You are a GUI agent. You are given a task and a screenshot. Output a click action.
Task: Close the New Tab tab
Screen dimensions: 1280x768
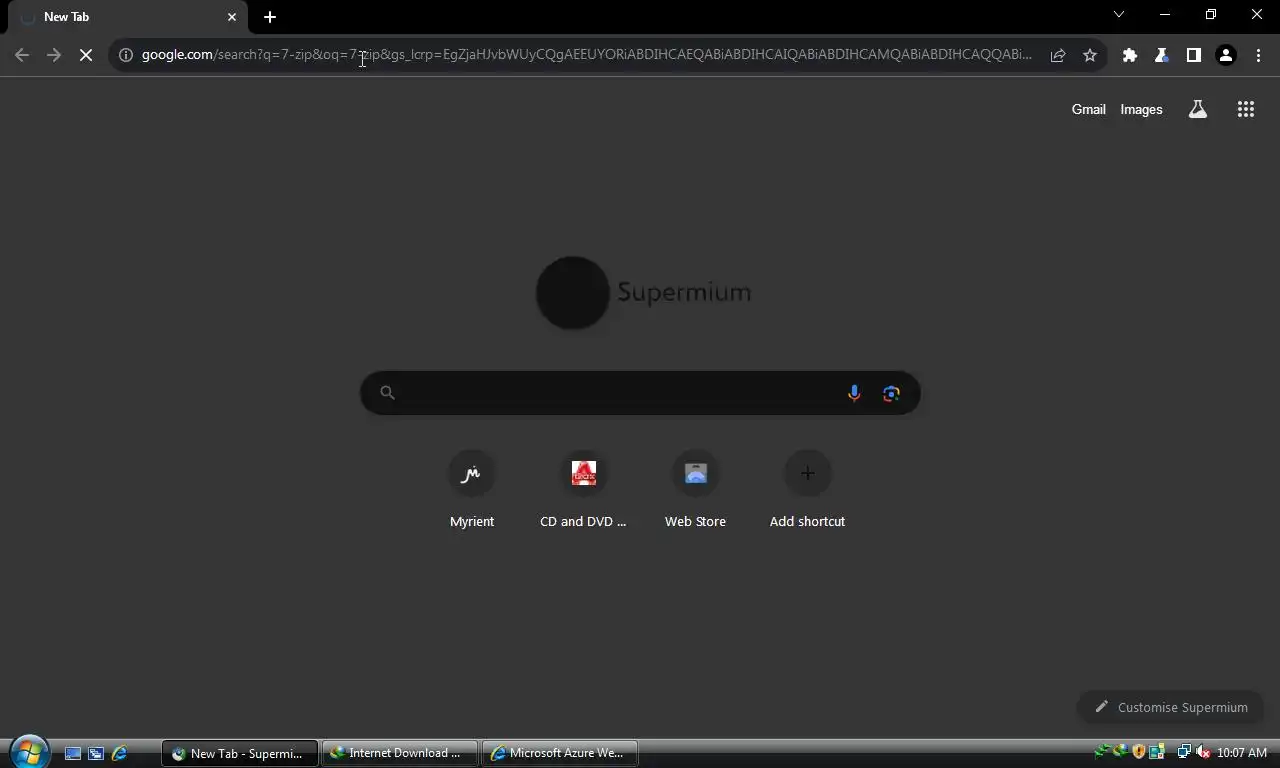pos(232,17)
